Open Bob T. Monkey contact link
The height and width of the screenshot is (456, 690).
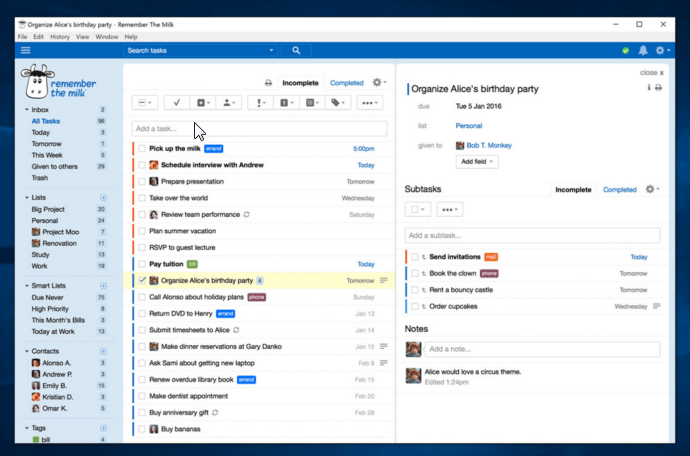pyautogui.click(x=489, y=145)
